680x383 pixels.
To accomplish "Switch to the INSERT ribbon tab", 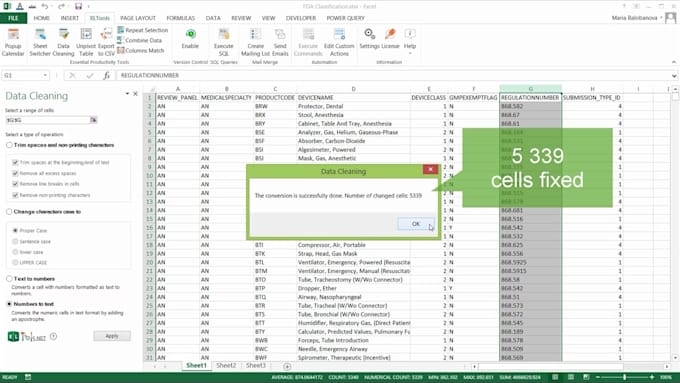I will click(69, 18).
